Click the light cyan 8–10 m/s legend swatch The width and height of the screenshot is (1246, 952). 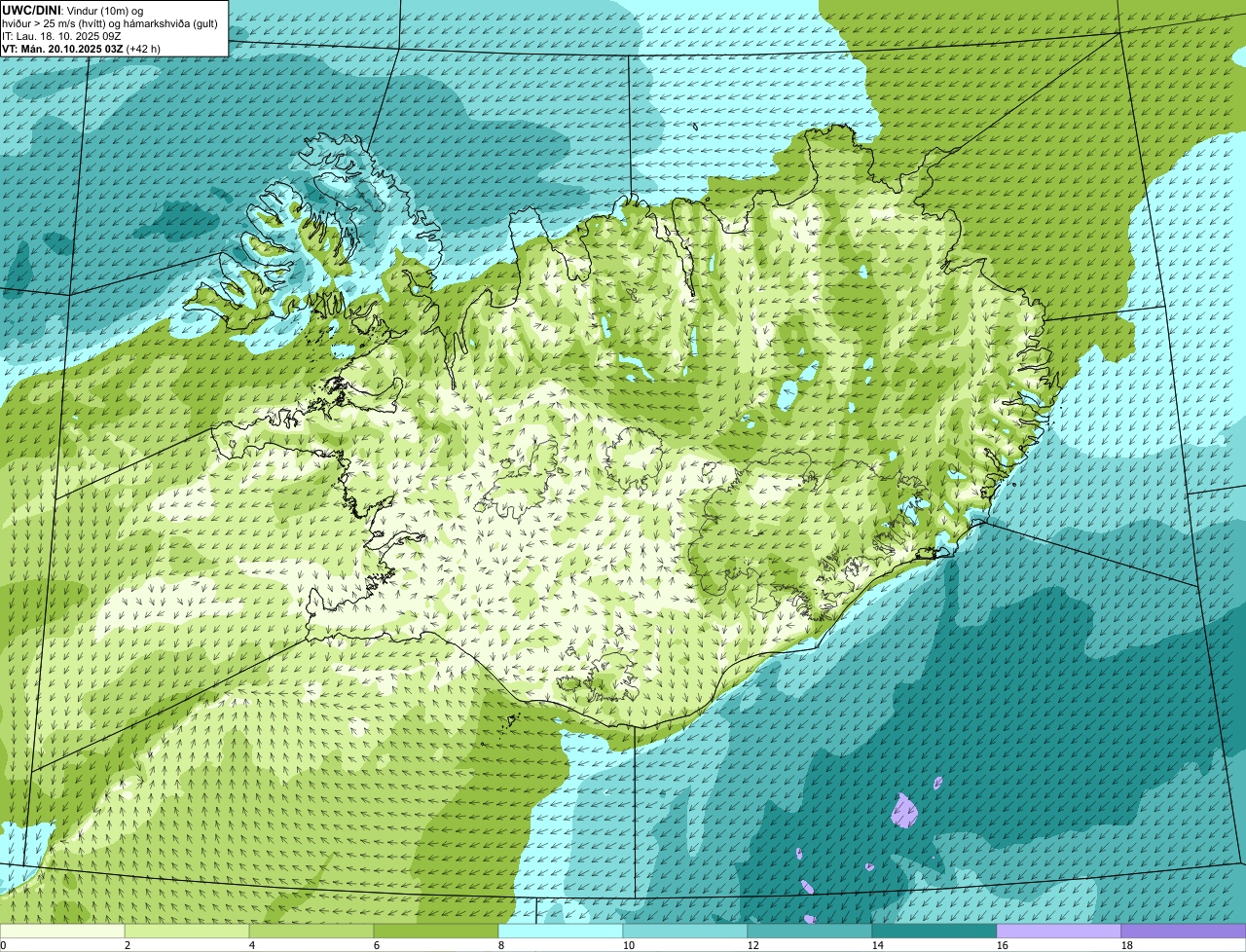pyautogui.click(x=561, y=931)
